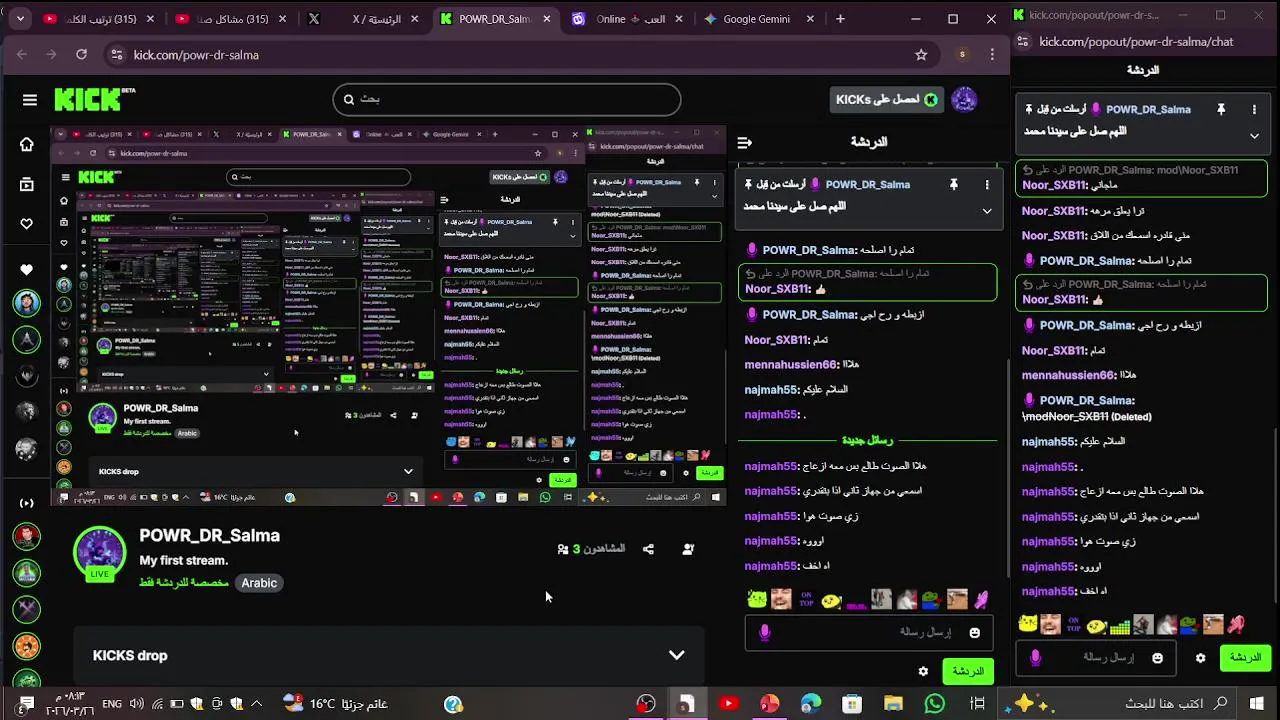The width and height of the screenshot is (1280, 720).
Task: Expand the KICKS drop section
Action: point(677,656)
